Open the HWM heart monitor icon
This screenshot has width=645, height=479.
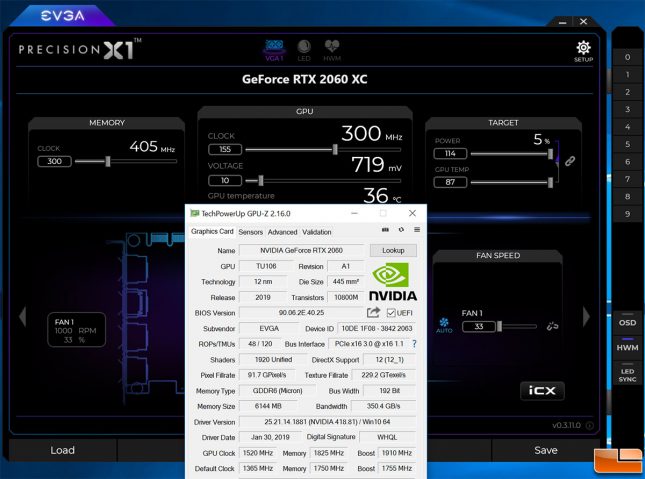332,50
